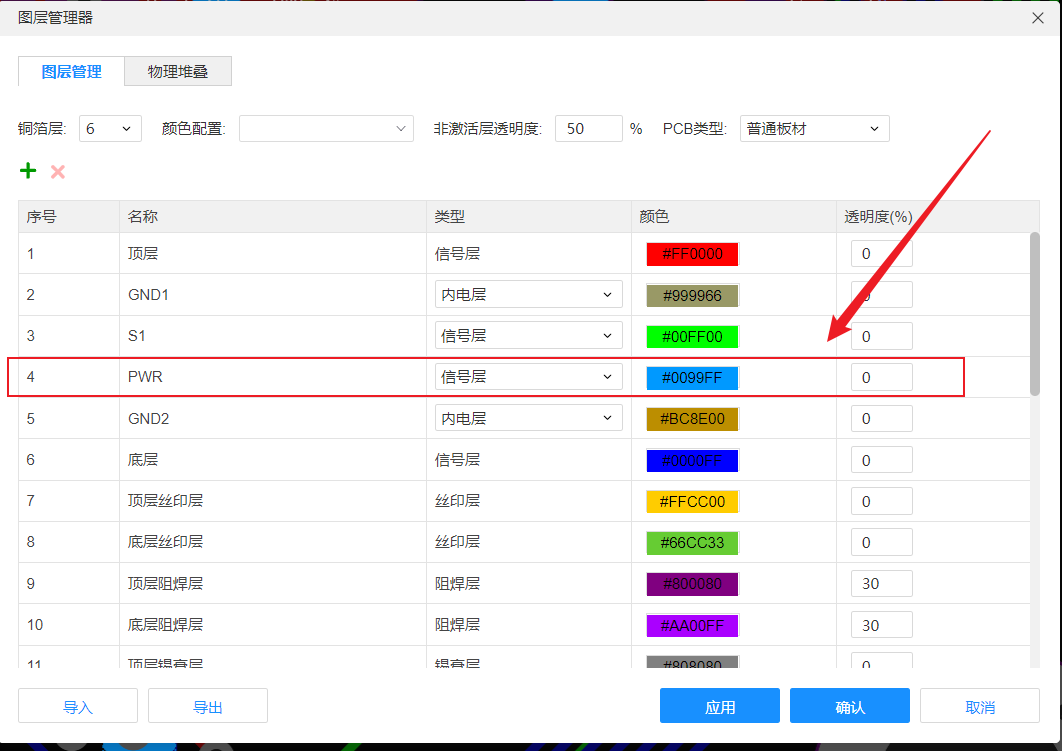Click the 取消 cancel button

979,706
